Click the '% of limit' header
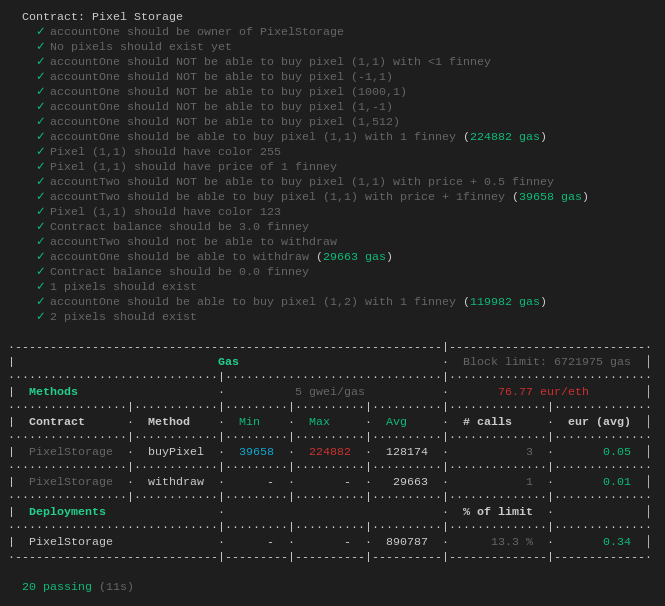 coord(498,511)
